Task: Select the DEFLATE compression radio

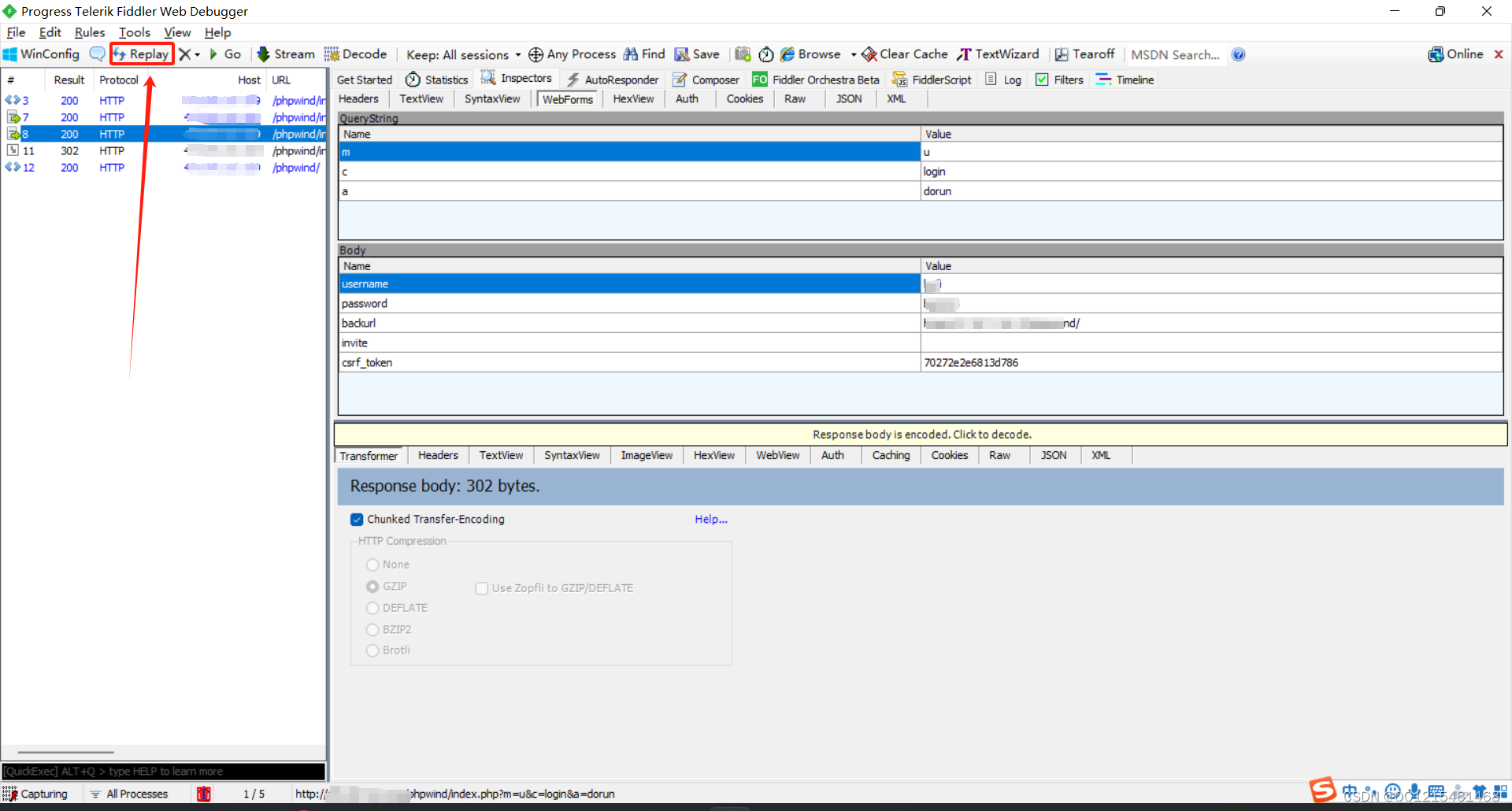Action: (372, 608)
